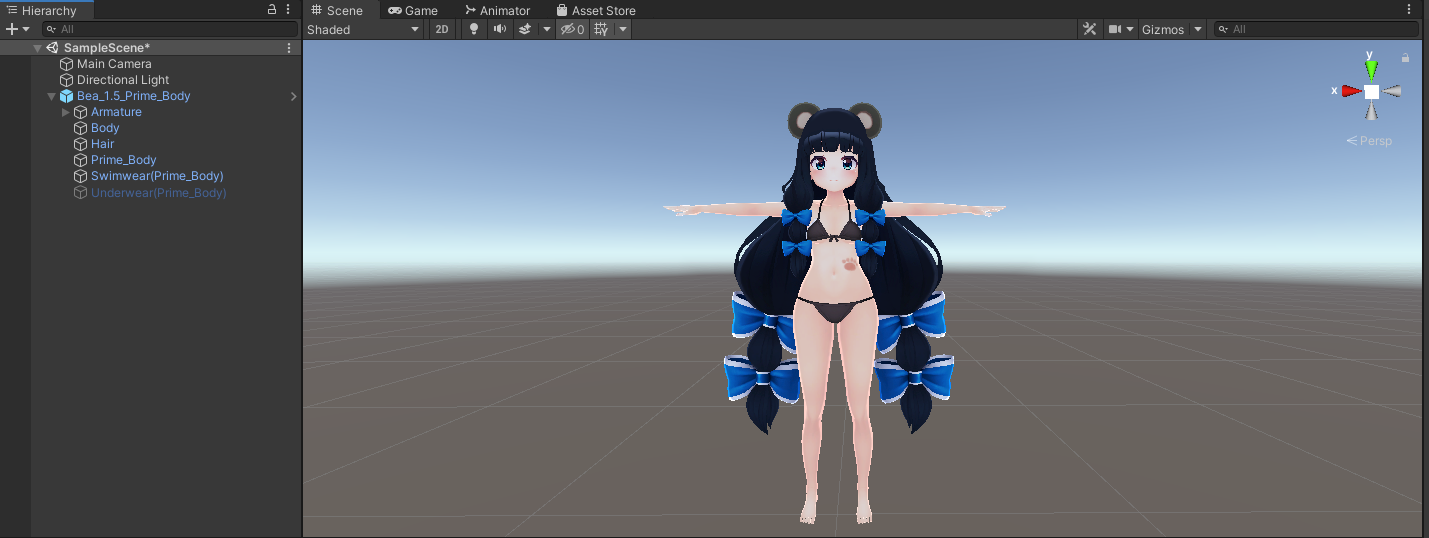Viewport: 1429px width, 538px height.
Task: Toggle scene audio with the speaker icon
Action: (499, 29)
